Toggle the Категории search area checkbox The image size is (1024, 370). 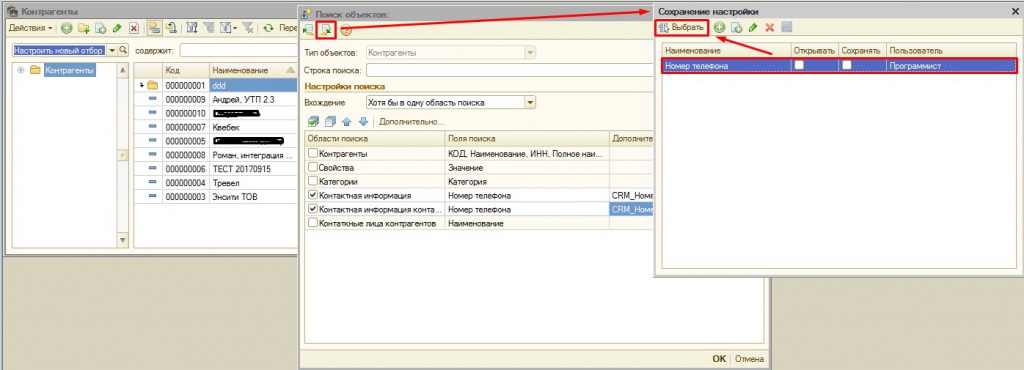(313, 181)
